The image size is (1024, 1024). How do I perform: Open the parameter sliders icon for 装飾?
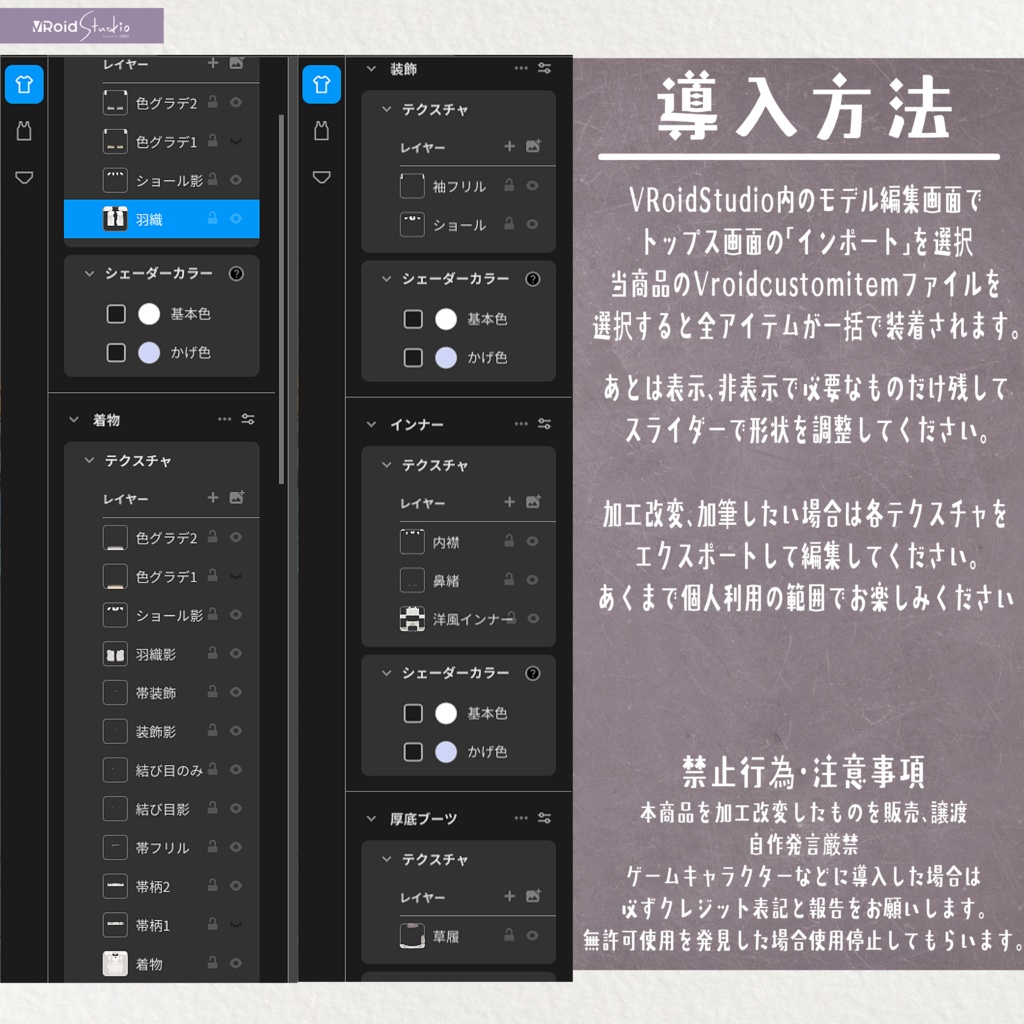[544, 68]
